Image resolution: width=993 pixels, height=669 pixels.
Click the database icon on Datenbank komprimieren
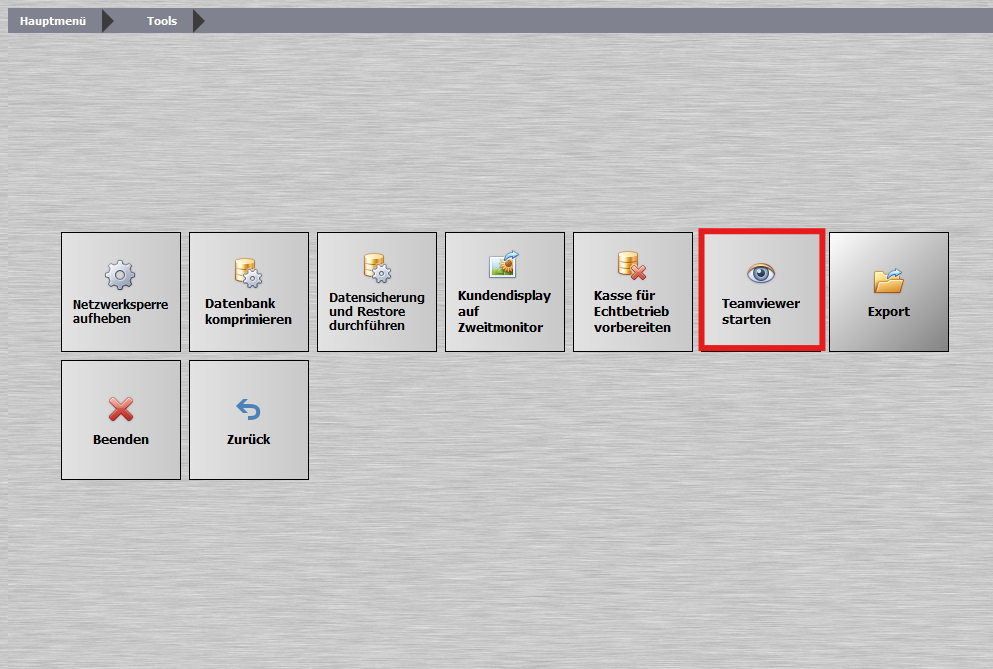click(248, 272)
